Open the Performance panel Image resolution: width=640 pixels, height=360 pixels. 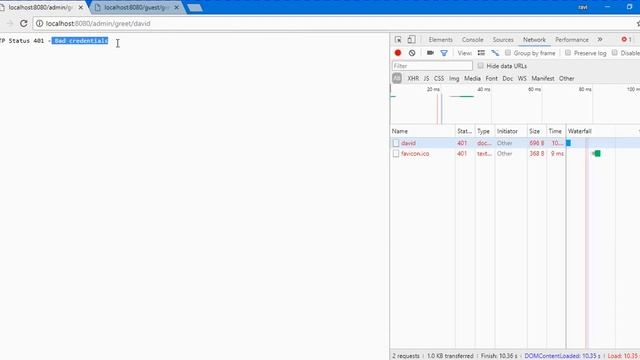pyautogui.click(x=571, y=40)
